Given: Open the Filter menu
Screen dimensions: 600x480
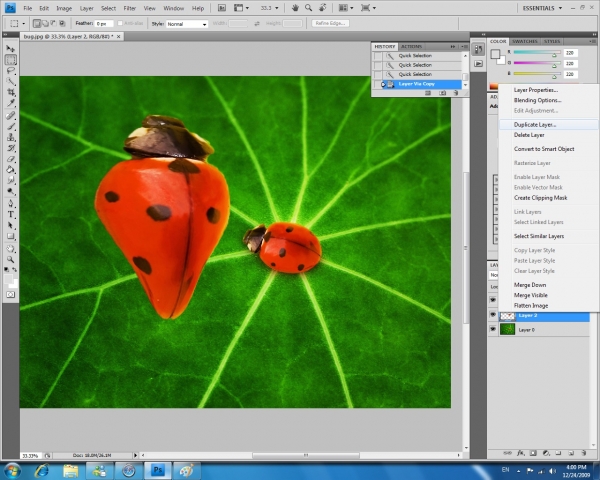Looking at the screenshot, I should point(130,8).
